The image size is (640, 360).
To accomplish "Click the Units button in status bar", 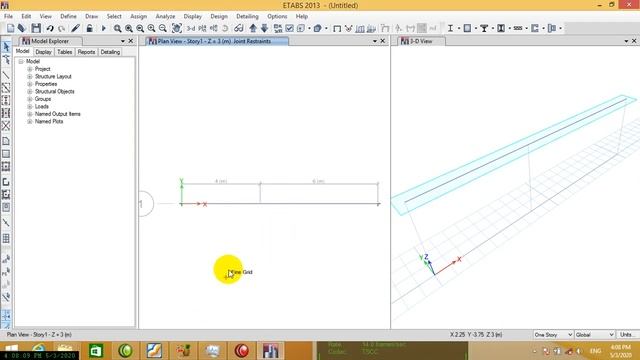I will click(627, 335).
